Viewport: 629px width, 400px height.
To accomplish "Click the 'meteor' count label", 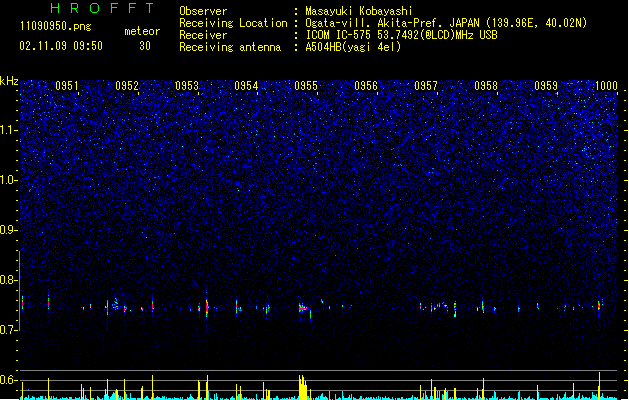I will click(x=142, y=31).
